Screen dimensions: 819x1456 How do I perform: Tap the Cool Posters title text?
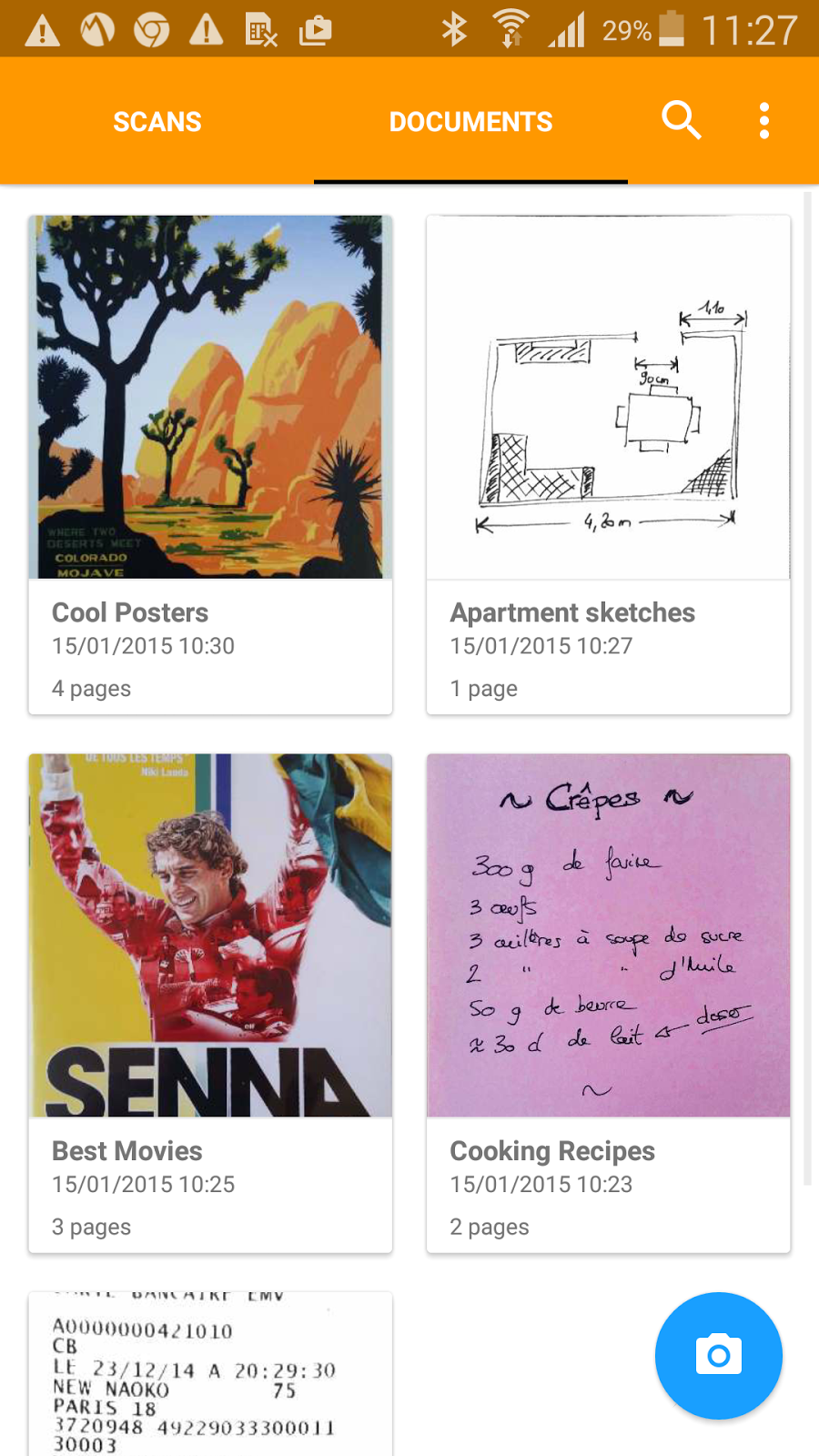[130, 612]
